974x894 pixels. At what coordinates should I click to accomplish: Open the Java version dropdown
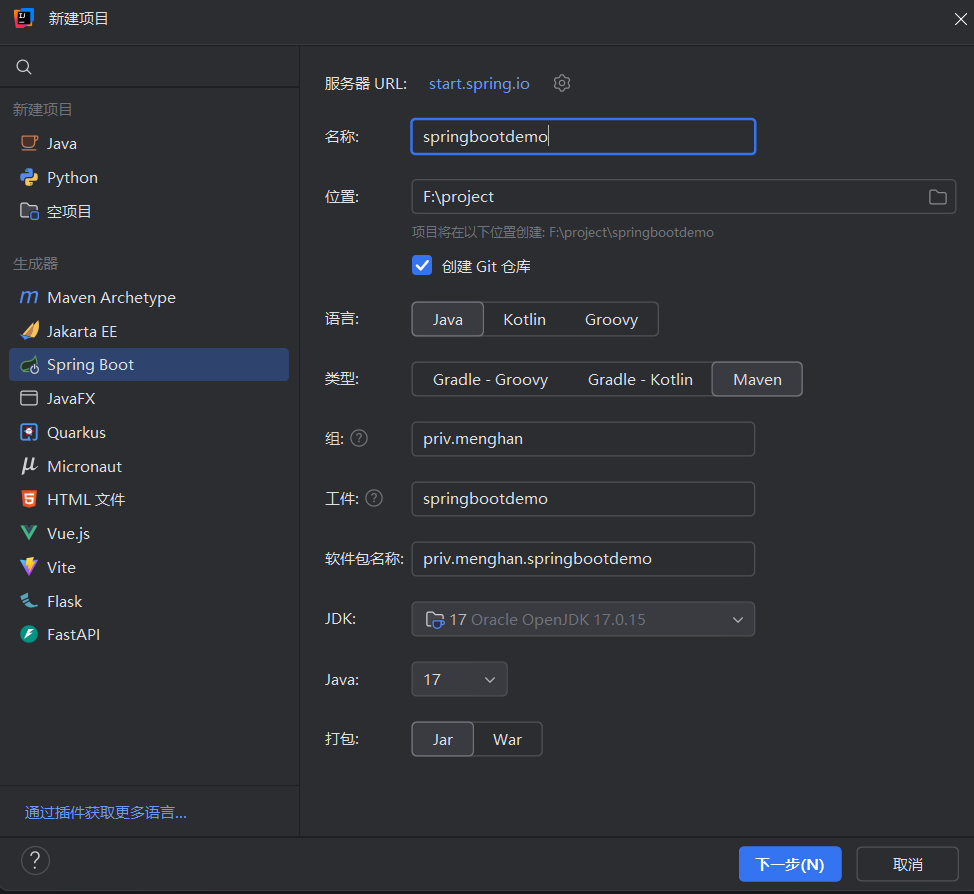459,679
